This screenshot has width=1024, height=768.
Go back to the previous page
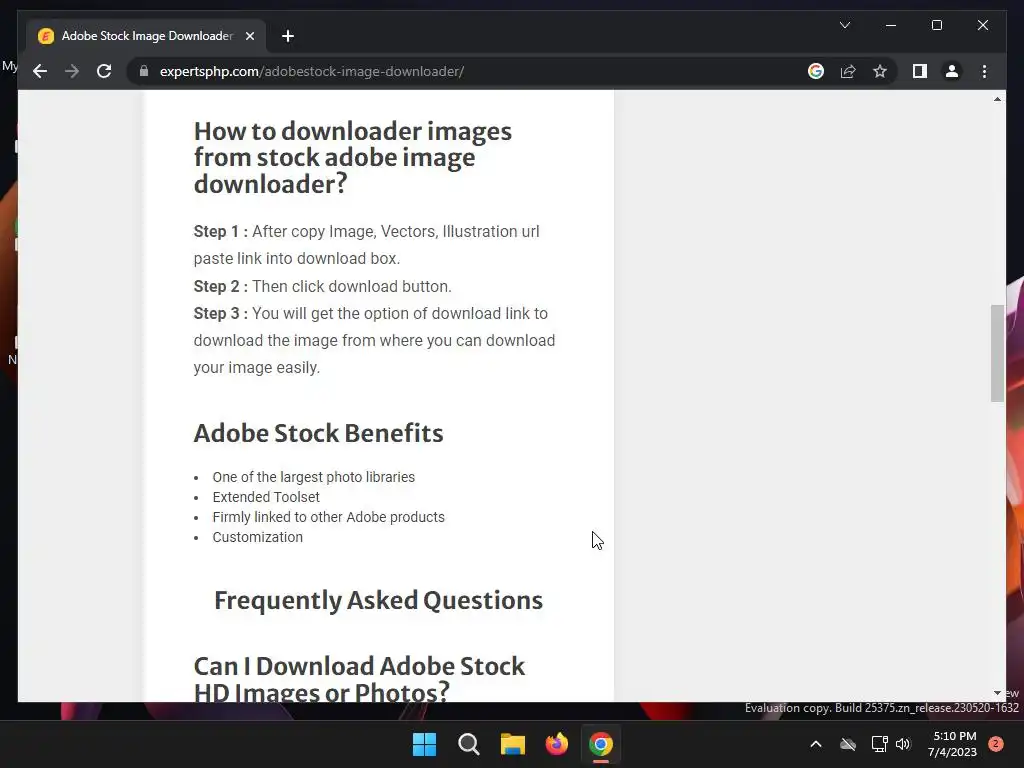[x=40, y=71]
